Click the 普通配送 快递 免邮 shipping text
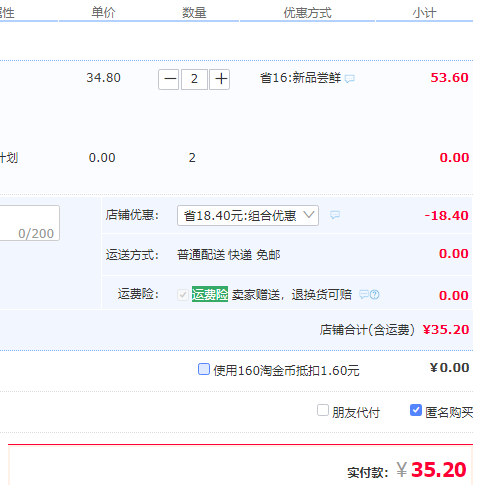Viewport: 480px width, 485px height. [x=229, y=255]
